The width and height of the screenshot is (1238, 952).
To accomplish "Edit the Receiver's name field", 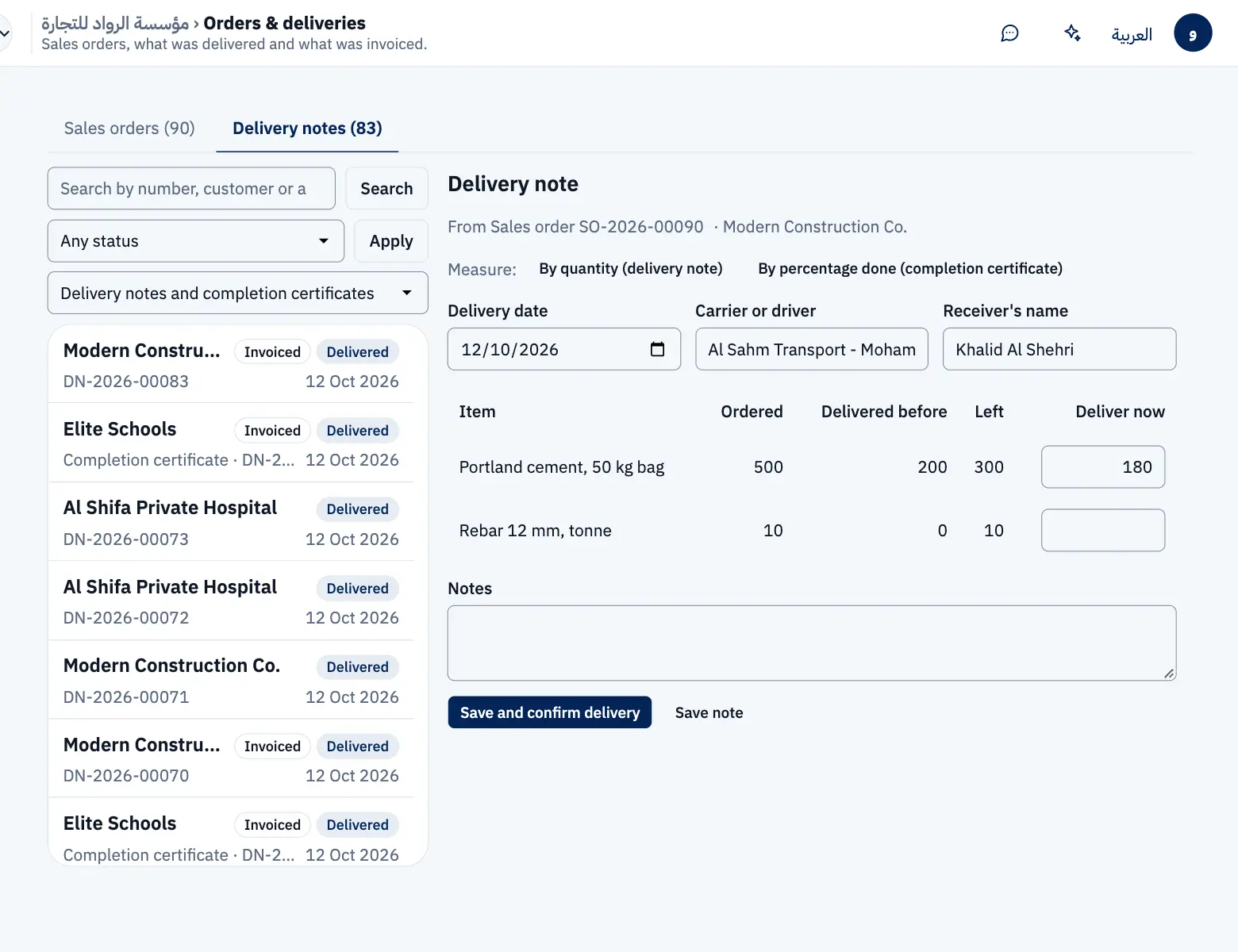I will point(1059,349).
